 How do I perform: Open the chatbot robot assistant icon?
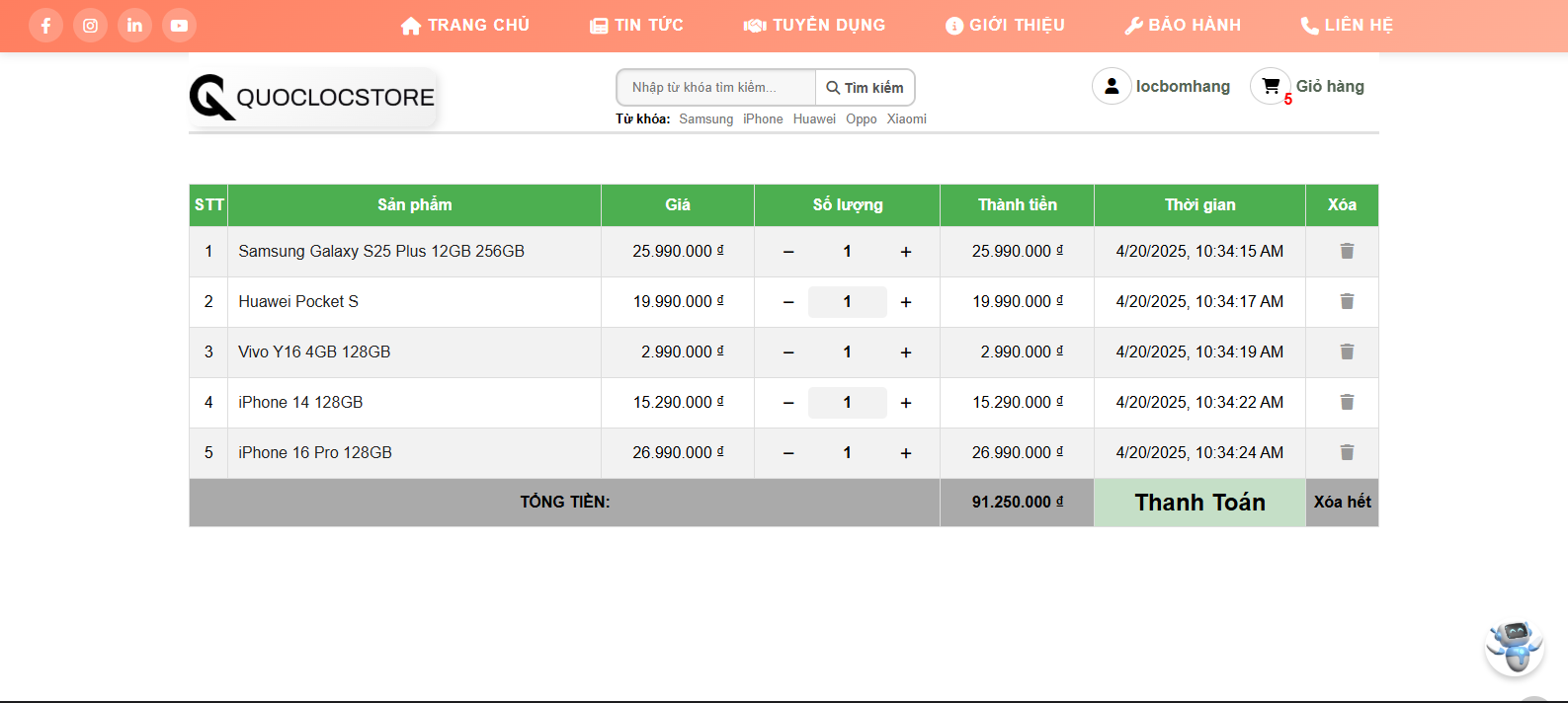click(x=1515, y=648)
